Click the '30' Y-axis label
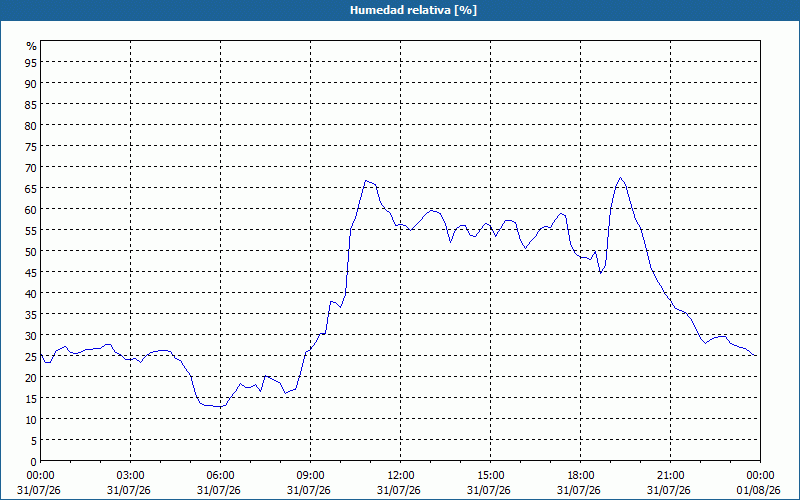 (31, 335)
